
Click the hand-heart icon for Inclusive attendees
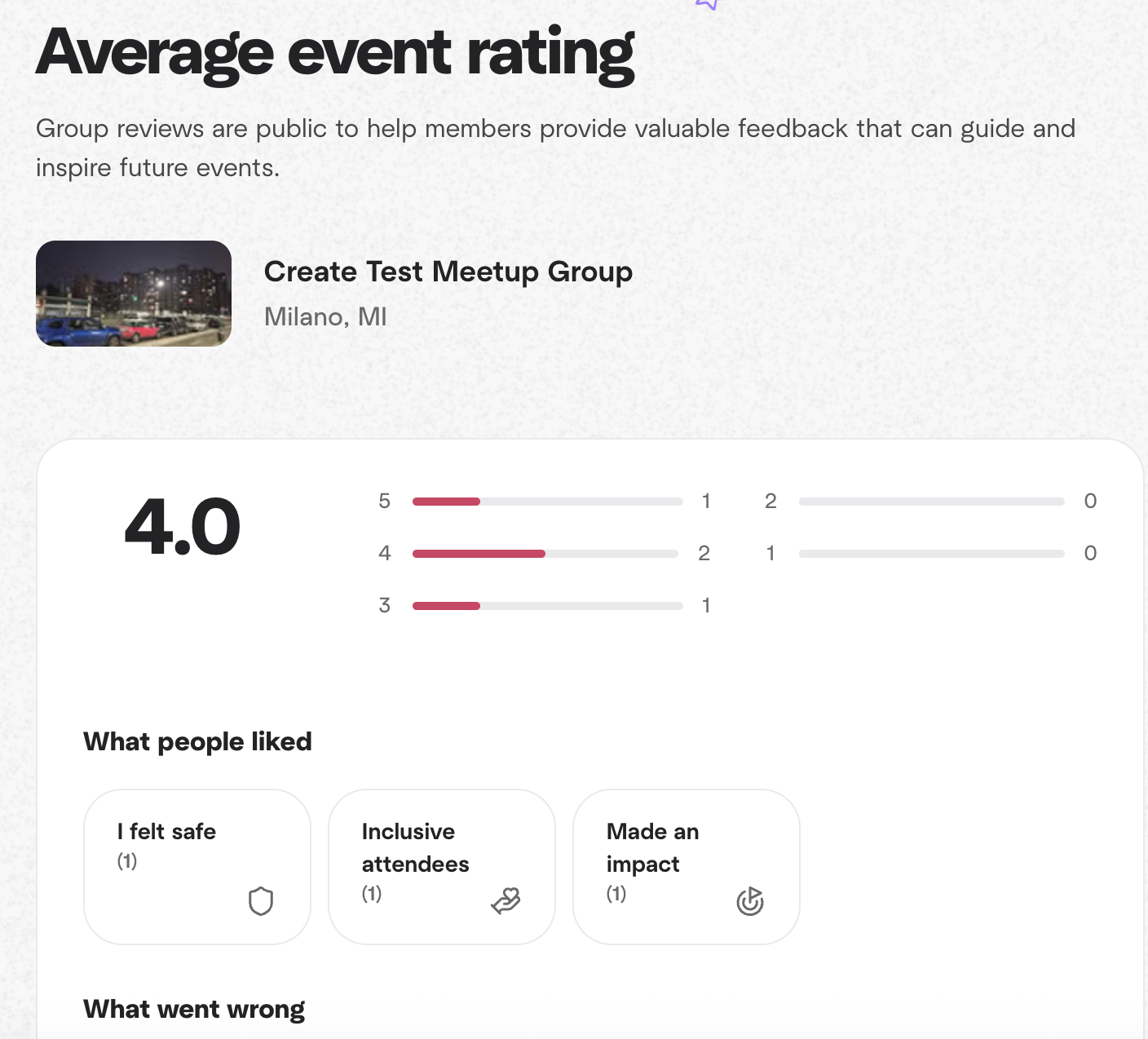point(506,901)
